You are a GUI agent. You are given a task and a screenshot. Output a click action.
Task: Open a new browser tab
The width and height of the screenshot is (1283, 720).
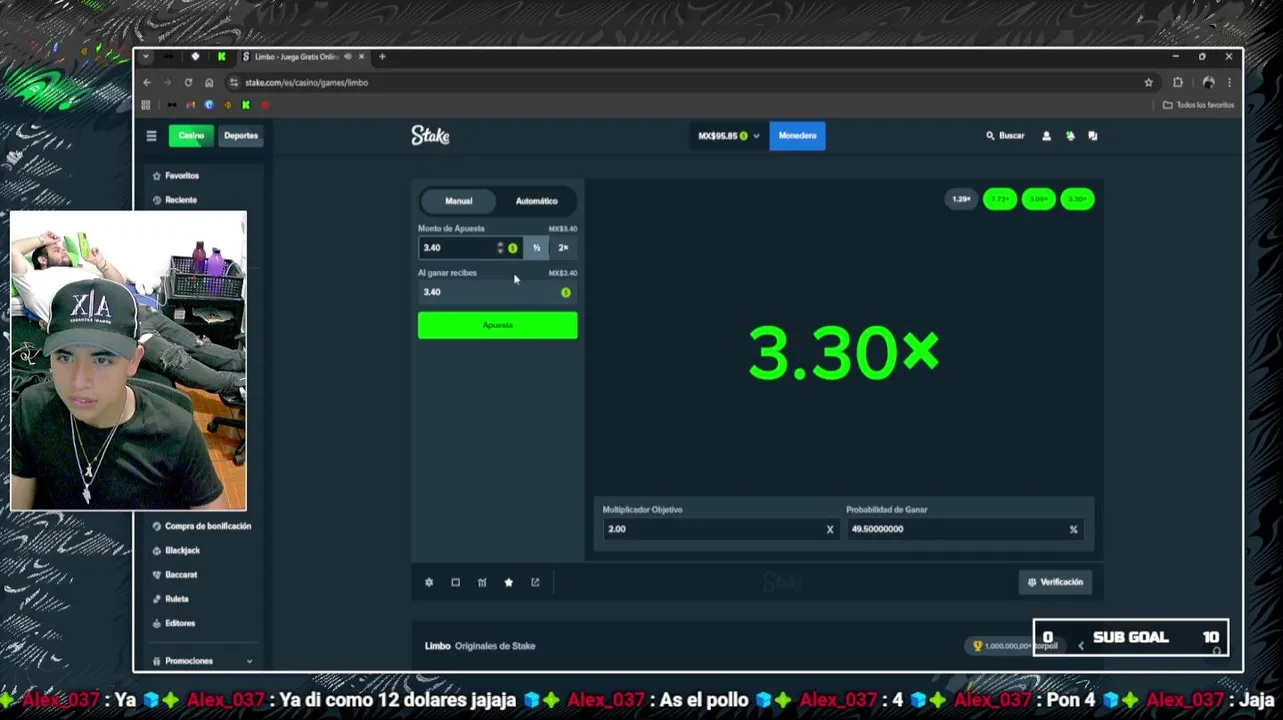[382, 57]
